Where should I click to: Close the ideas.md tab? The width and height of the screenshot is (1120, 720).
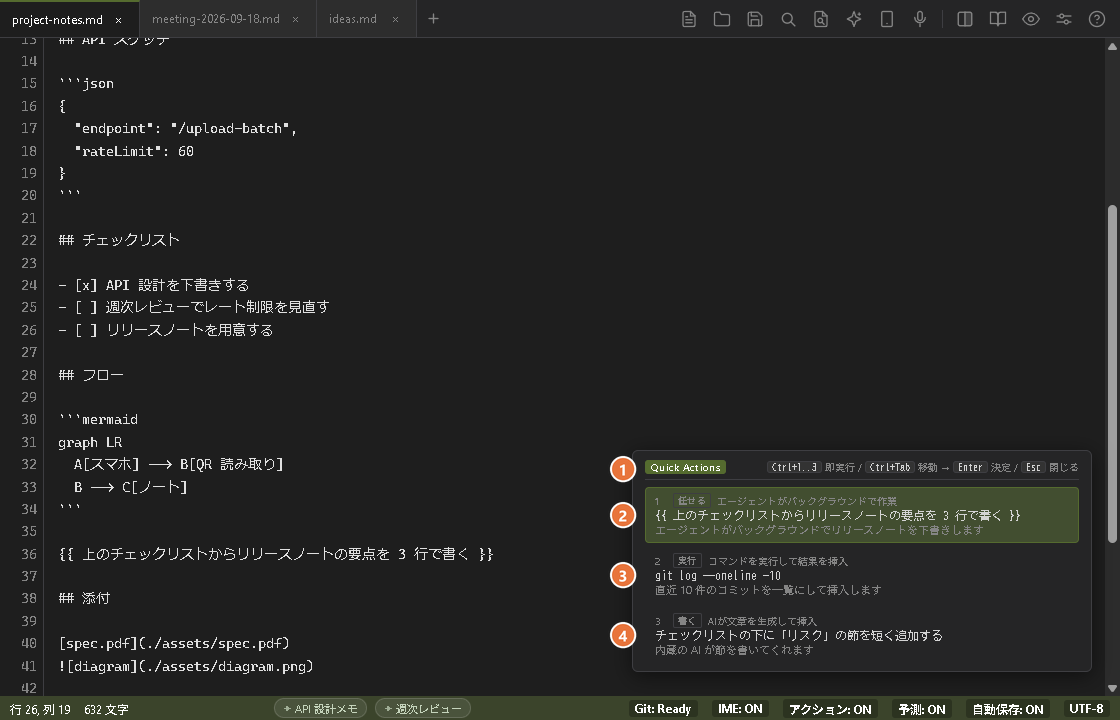[395, 19]
